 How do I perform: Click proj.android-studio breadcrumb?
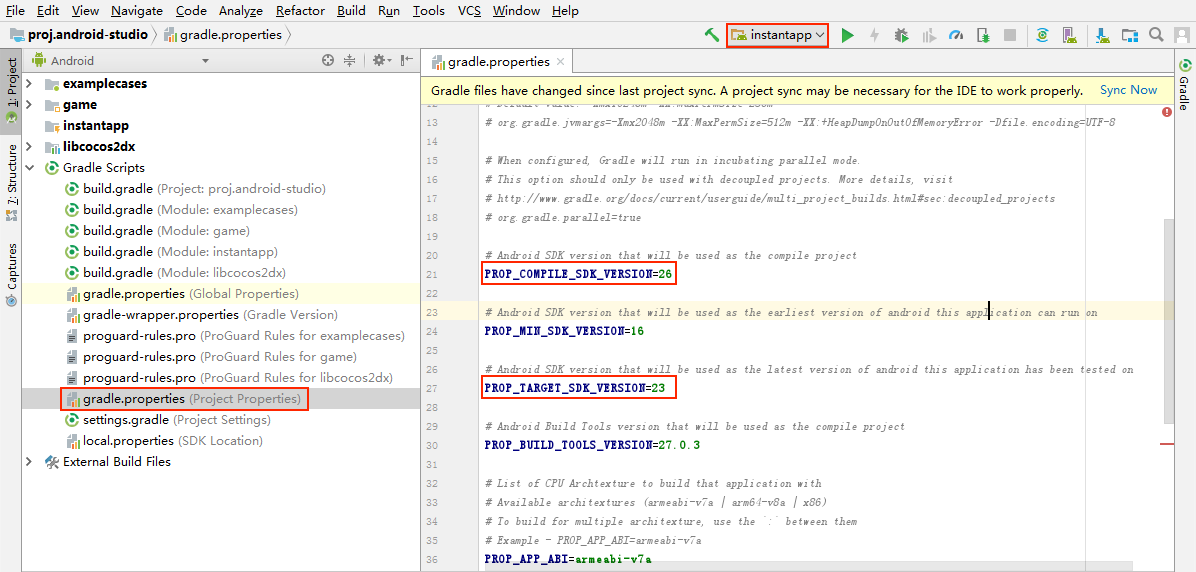[79, 35]
